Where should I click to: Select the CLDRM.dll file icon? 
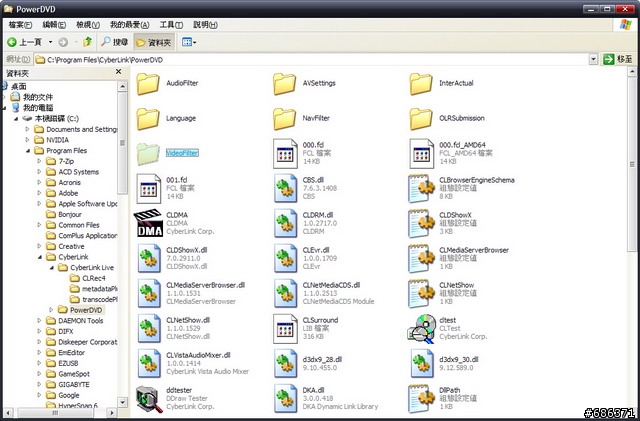(285, 223)
